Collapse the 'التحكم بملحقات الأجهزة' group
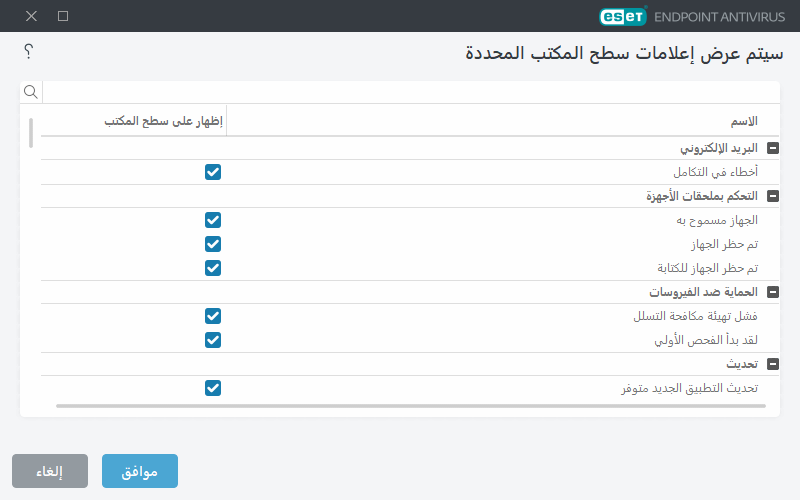 (x=773, y=196)
